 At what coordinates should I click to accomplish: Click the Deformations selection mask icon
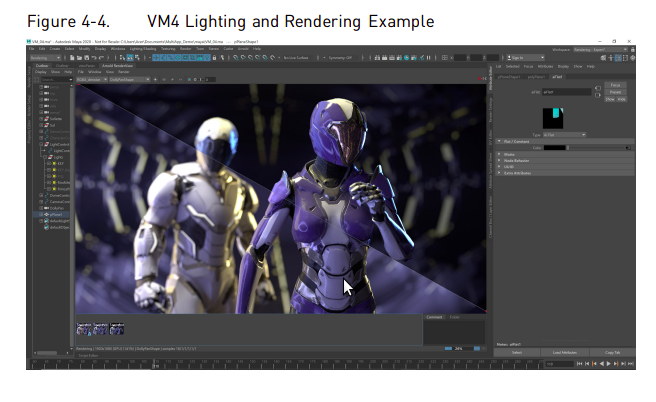(x=185, y=58)
